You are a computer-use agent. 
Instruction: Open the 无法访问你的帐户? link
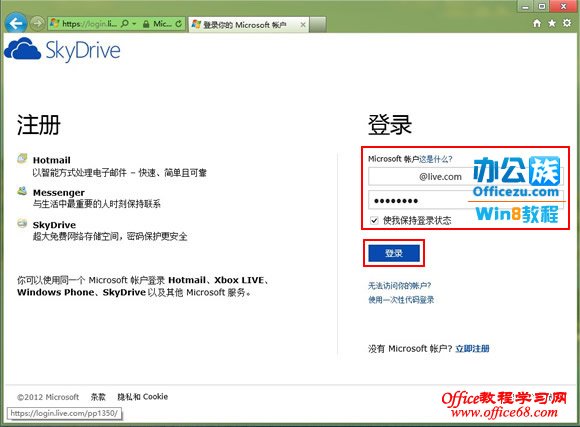(x=399, y=286)
